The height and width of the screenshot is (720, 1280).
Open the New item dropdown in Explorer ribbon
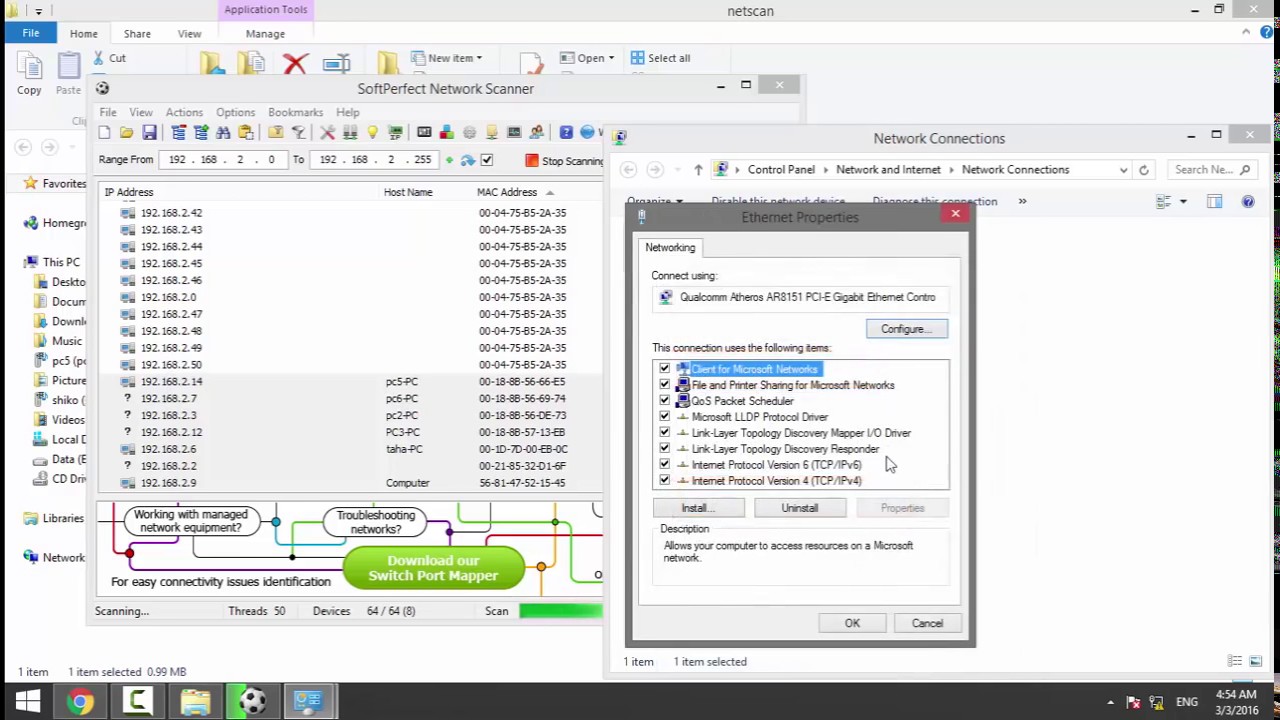(447, 58)
